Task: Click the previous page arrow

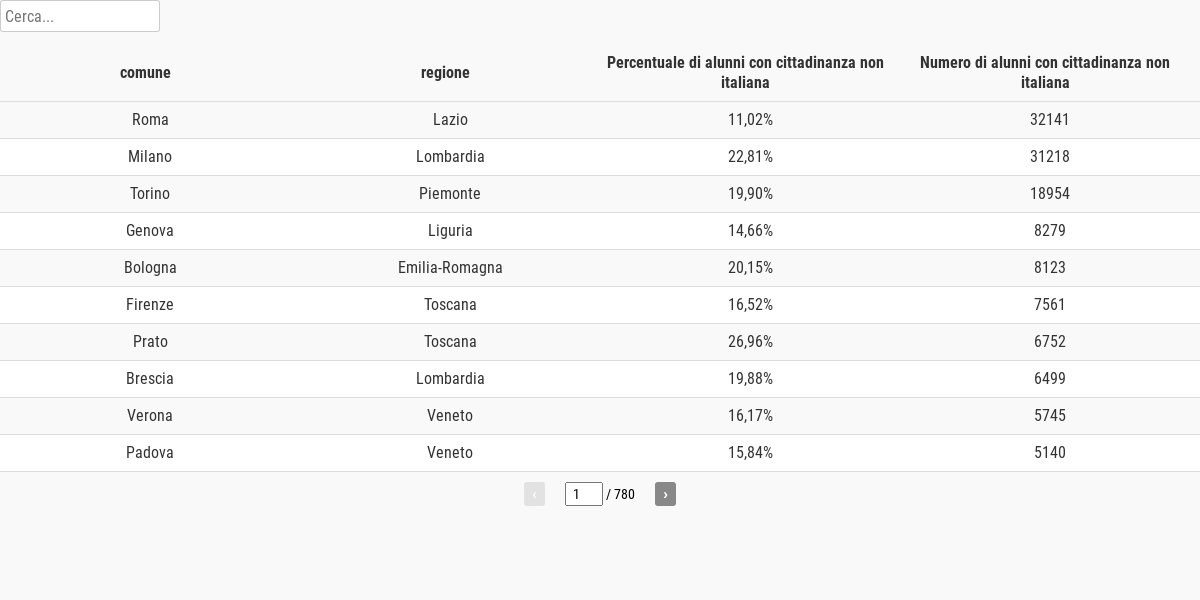Action: pyautogui.click(x=534, y=494)
